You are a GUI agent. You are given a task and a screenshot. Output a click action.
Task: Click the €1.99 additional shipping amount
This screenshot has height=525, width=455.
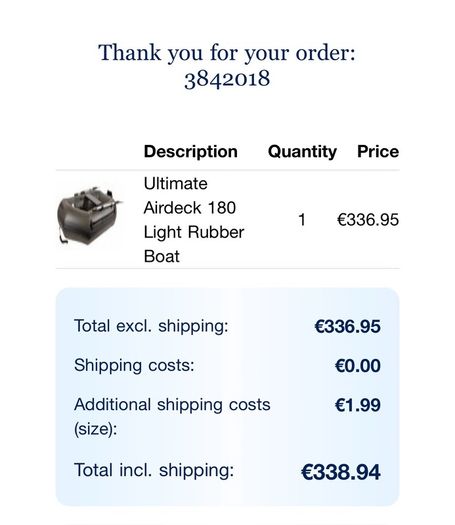(358, 405)
